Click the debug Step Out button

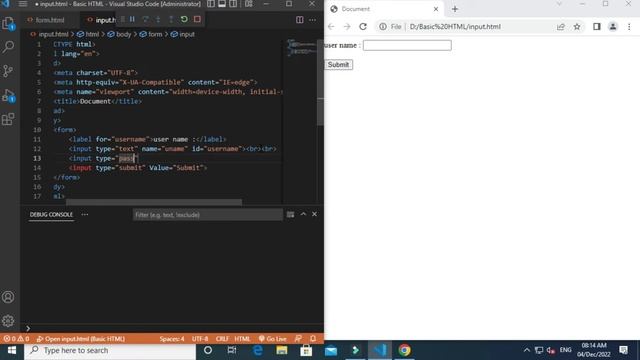coord(171,19)
